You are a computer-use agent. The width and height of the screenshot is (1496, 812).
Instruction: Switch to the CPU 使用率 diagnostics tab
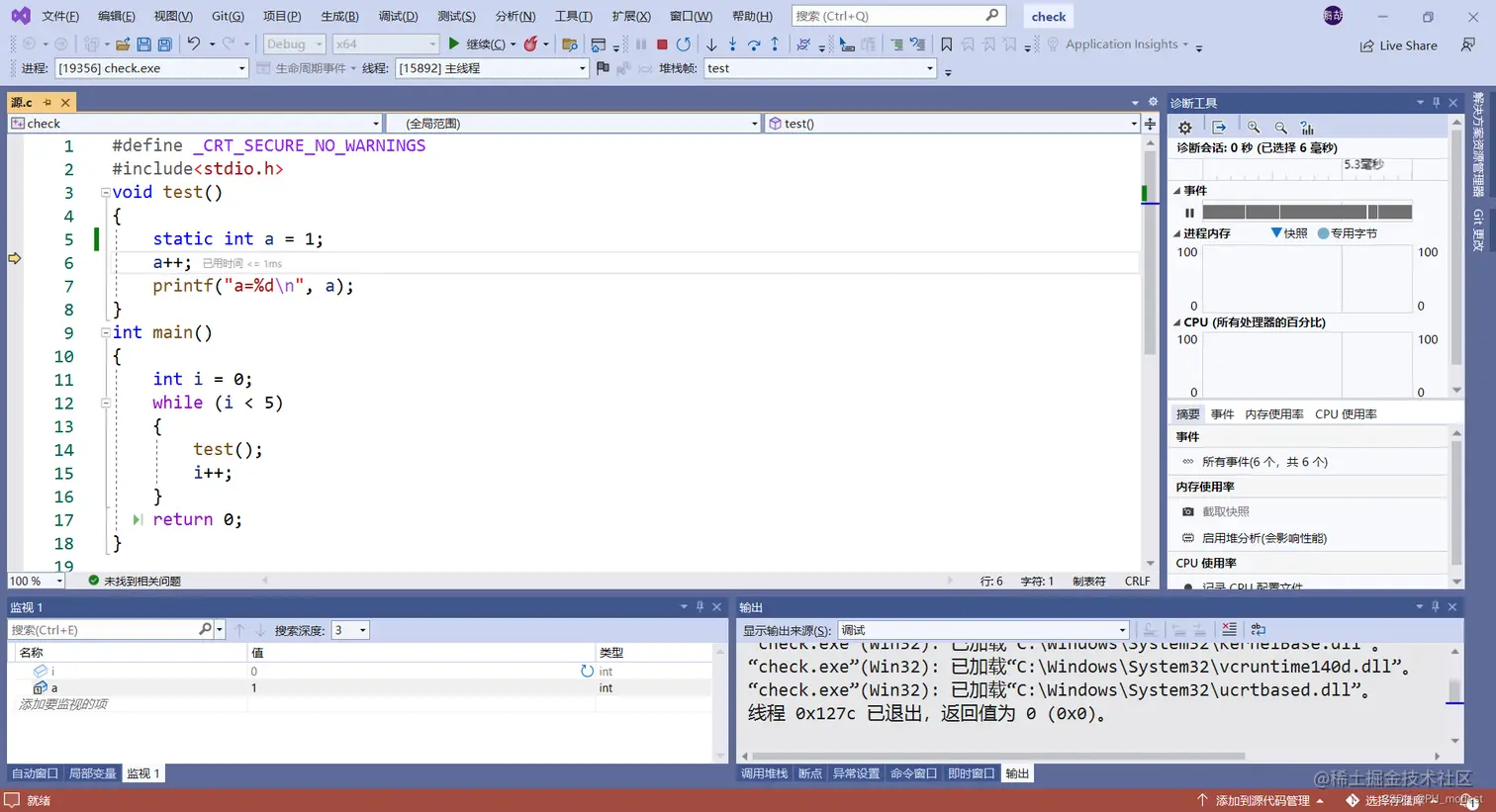point(1346,414)
